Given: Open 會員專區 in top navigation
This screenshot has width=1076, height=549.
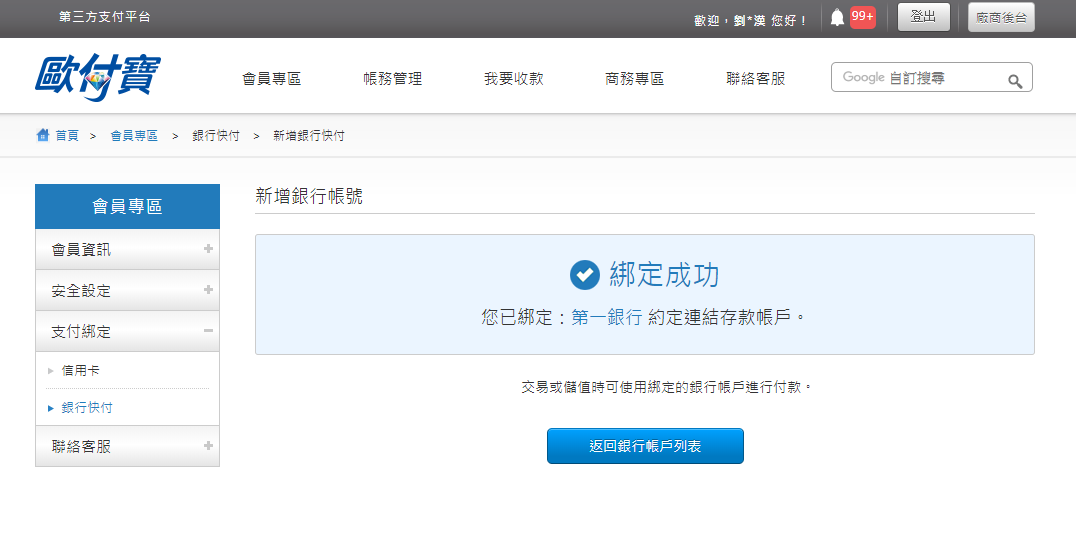Looking at the screenshot, I should pyautogui.click(x=272, y=79).
